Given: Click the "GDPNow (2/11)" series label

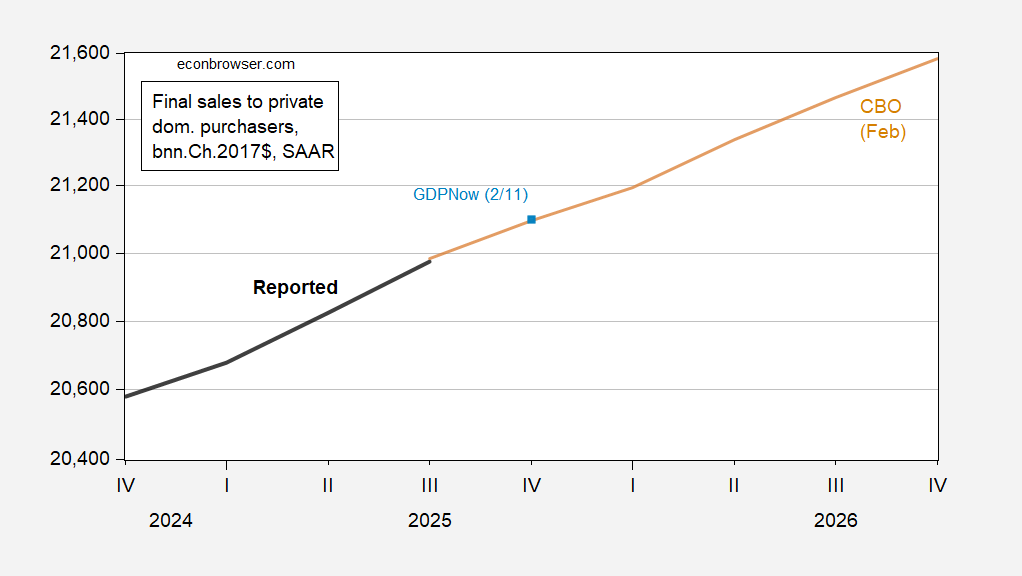Looking at the screenshot, I should (x=470, y=194).
